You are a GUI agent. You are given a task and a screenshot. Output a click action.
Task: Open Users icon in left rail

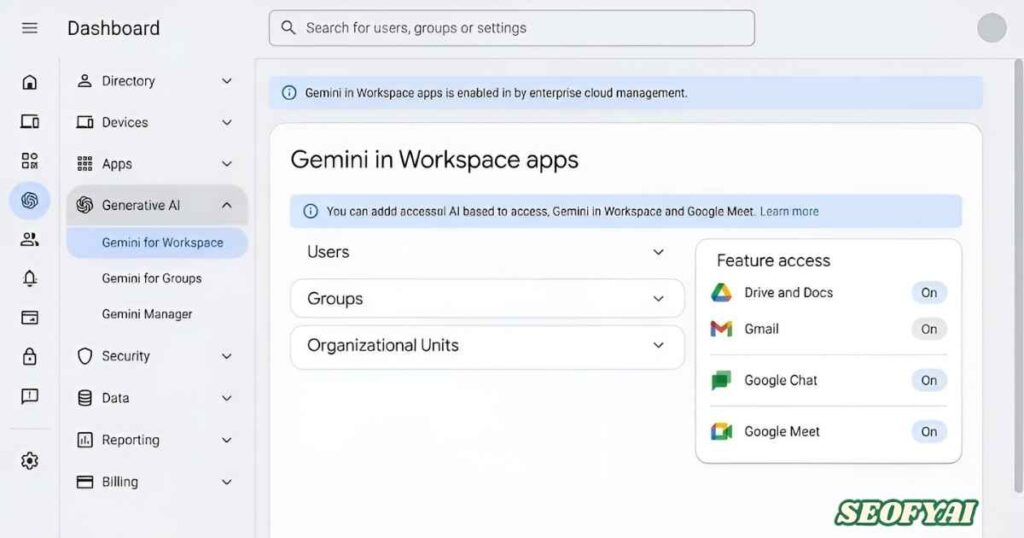pyautogui.click(x=29, y=240)
